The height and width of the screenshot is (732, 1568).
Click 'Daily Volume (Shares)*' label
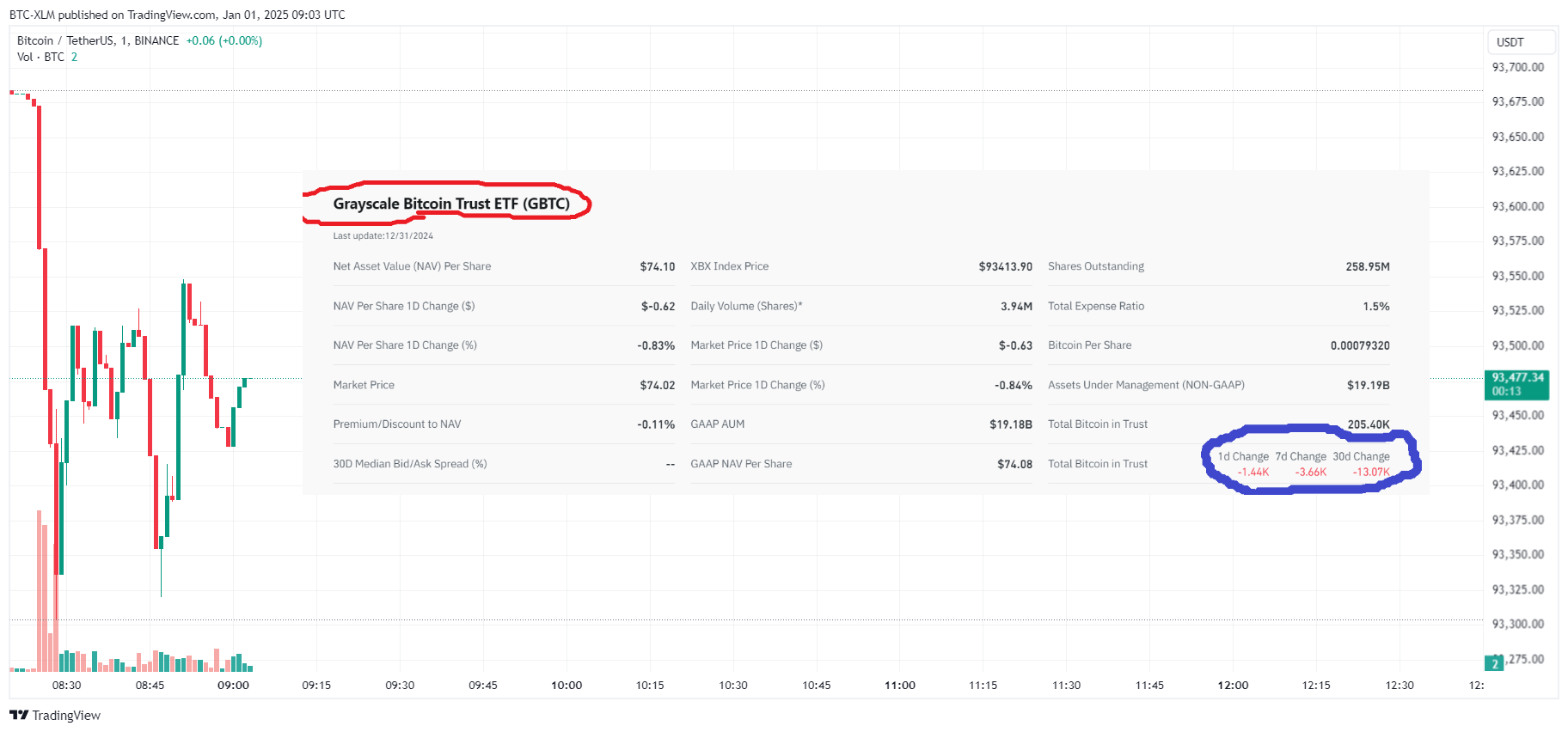click(x=746, y=306)
